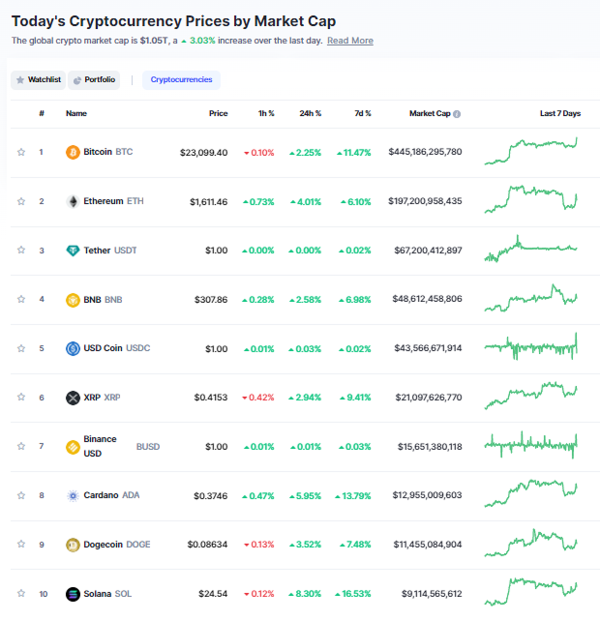The image size is (600, 621).
Task: Open the BNB name link
Action: click(x=103, y=300)
